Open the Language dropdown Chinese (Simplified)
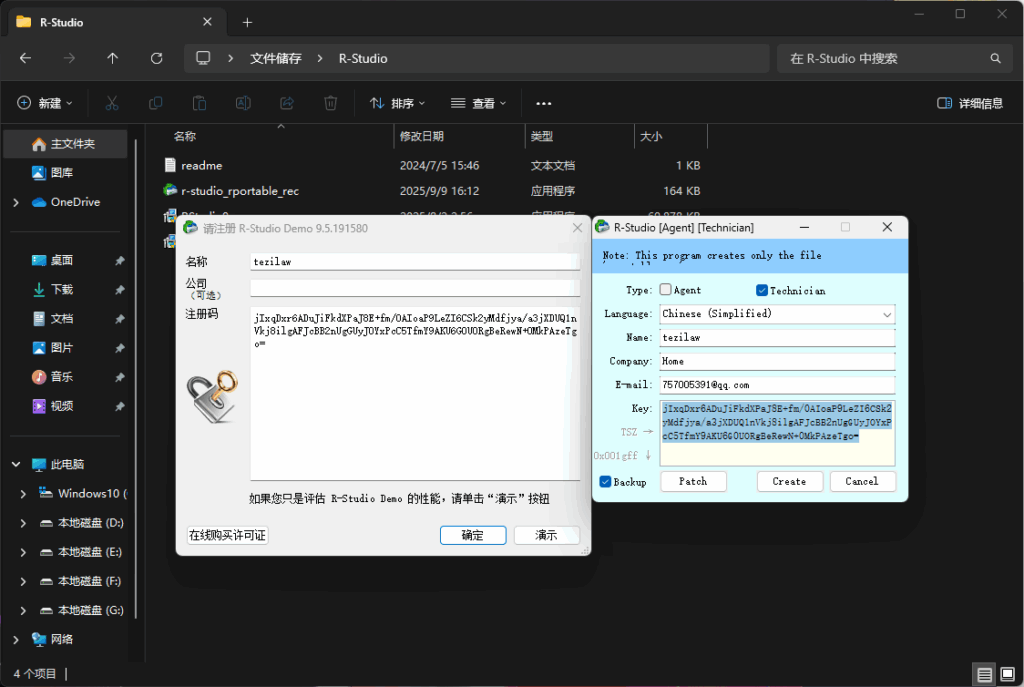The height and width of the screenshot is (687, 1024). [777, 313]
